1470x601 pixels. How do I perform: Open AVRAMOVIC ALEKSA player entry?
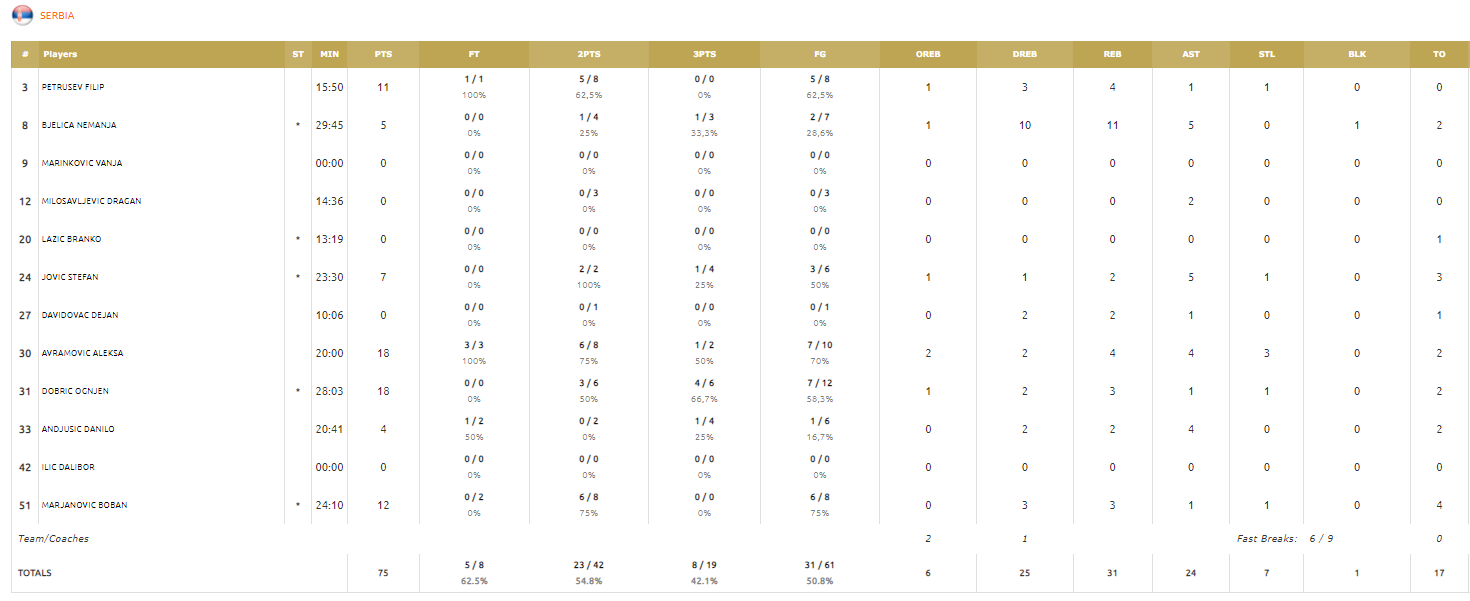(82, 353)
